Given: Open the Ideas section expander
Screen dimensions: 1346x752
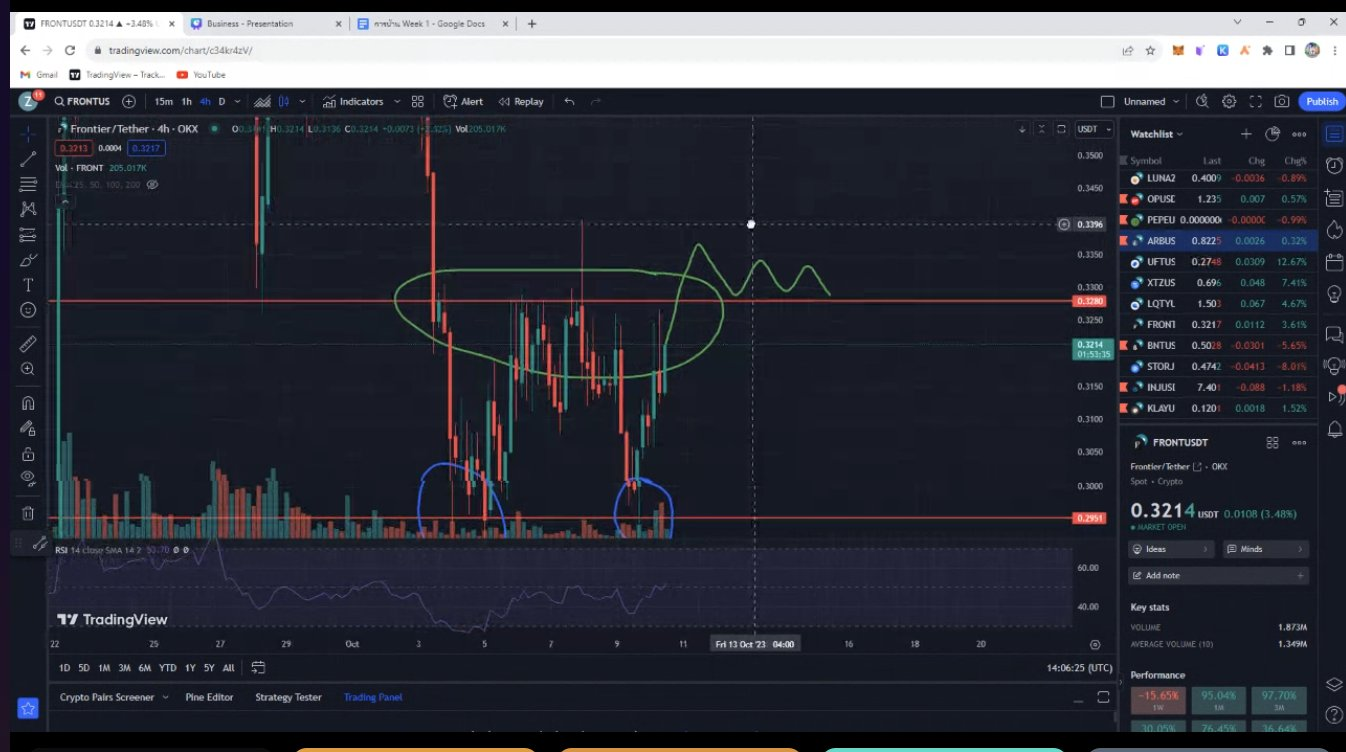Looking at the screenshot, I should [1171, 549].
